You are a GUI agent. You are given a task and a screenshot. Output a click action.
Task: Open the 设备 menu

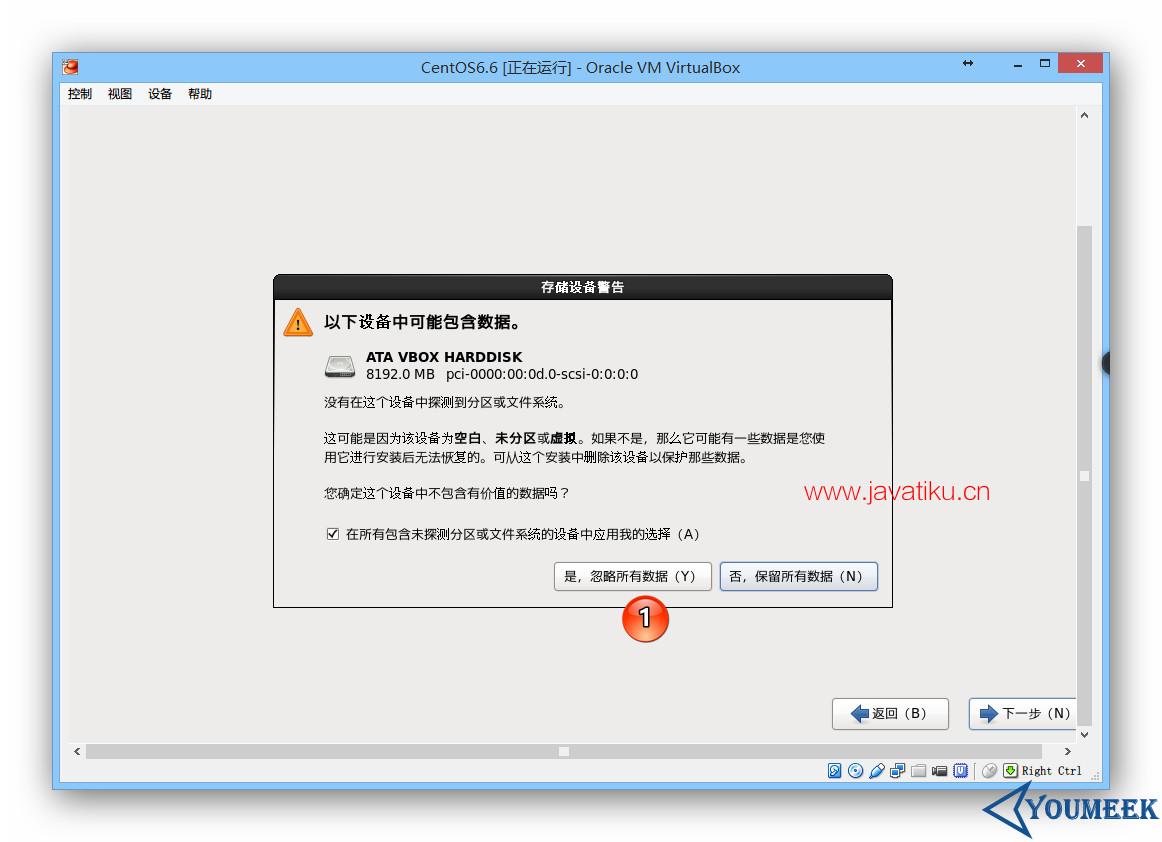(160, 94)
